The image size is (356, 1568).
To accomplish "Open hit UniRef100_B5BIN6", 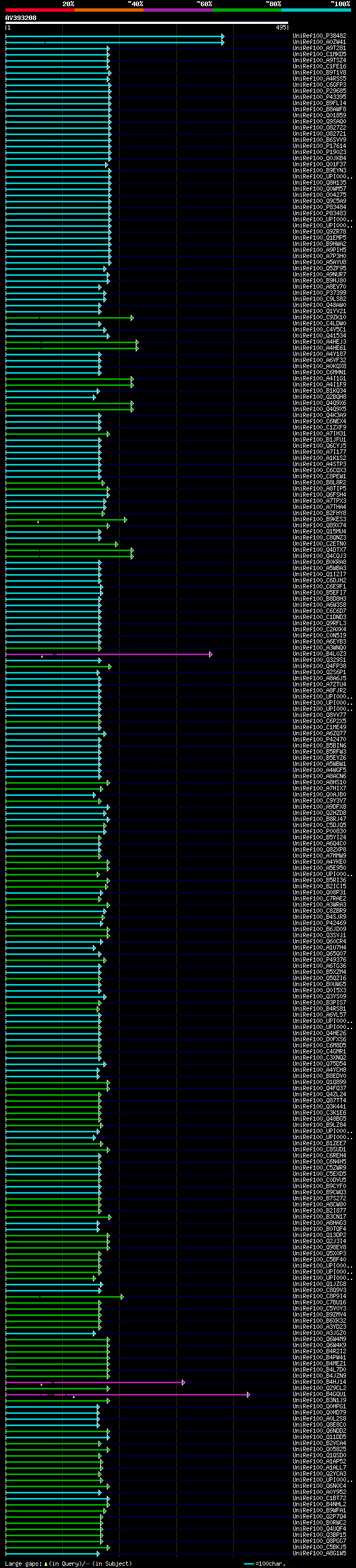I will tap(319, 746).
